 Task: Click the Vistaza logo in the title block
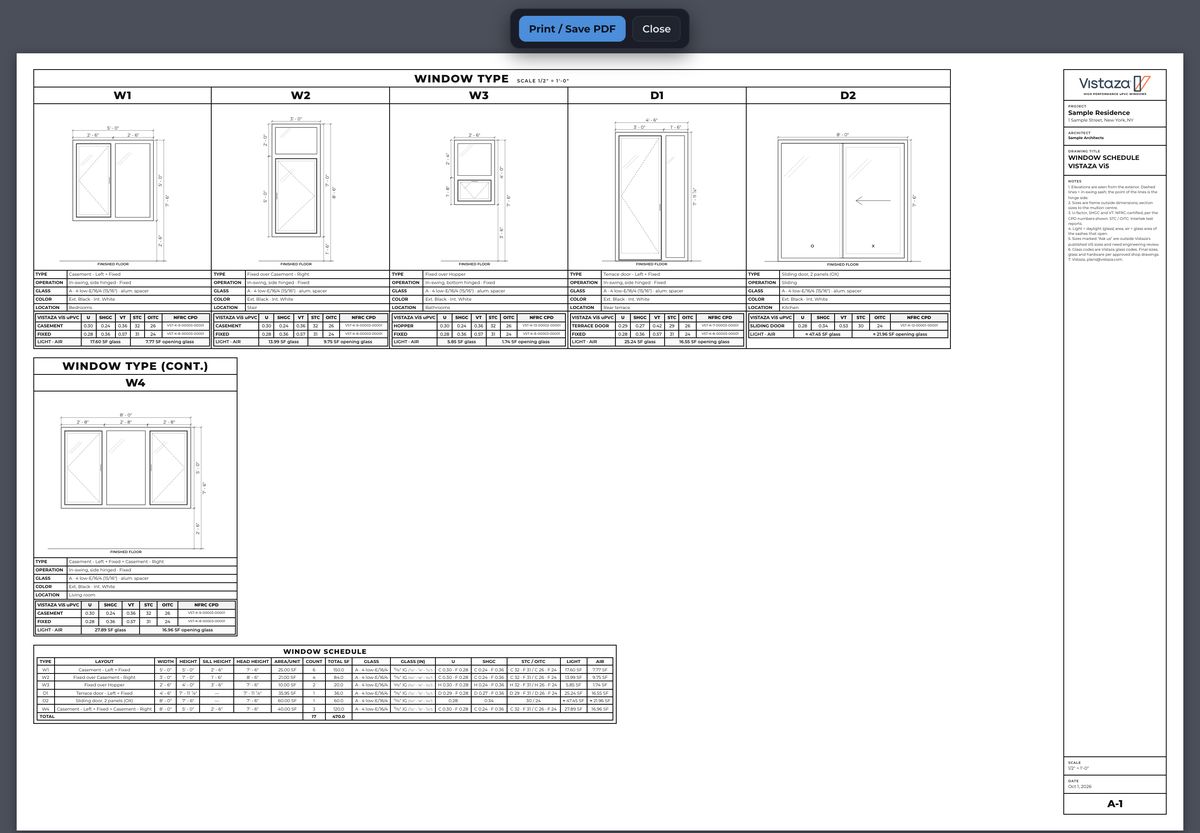[1115, 85]
